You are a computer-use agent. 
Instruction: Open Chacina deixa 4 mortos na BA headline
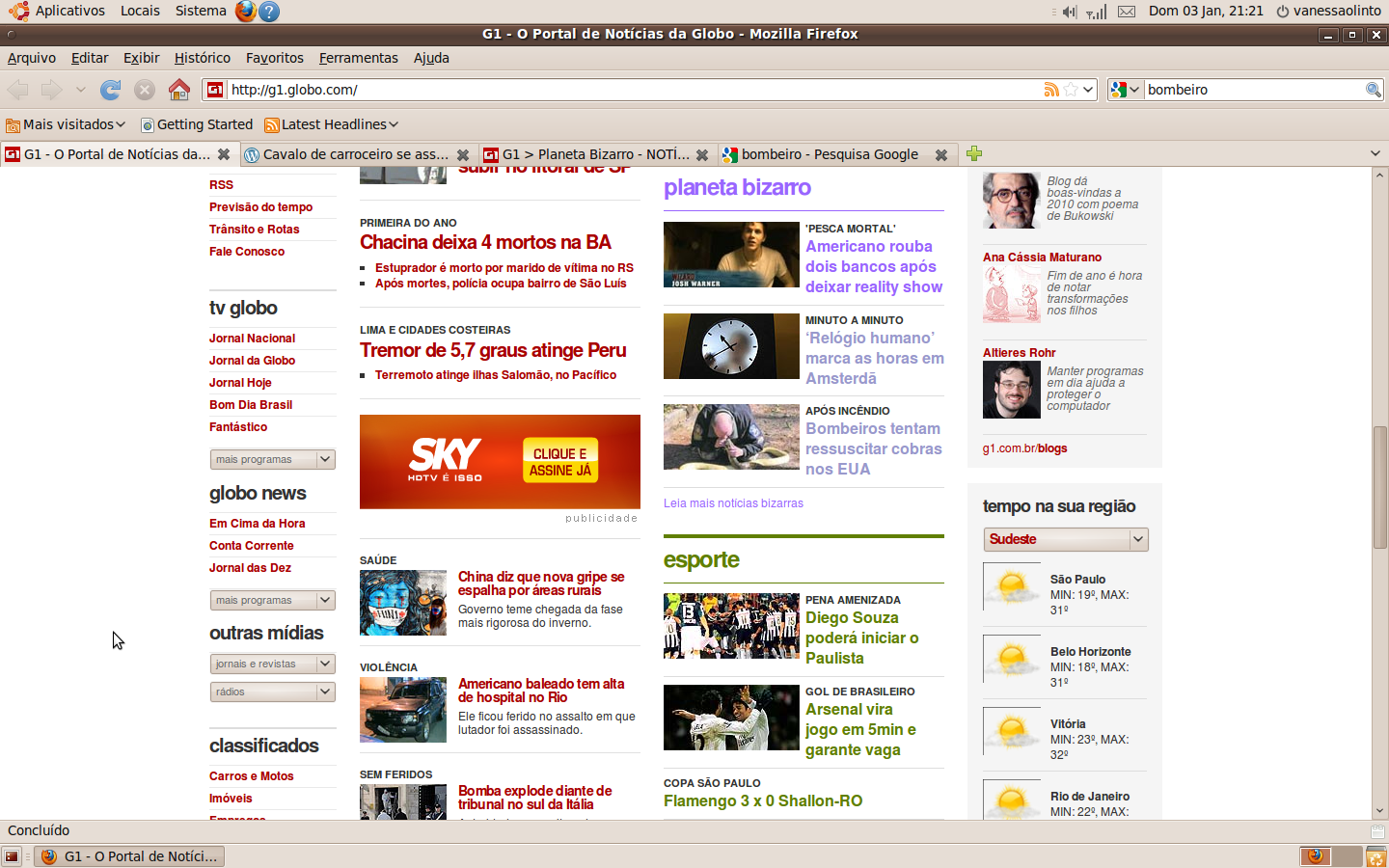click(x=486, y=242)
